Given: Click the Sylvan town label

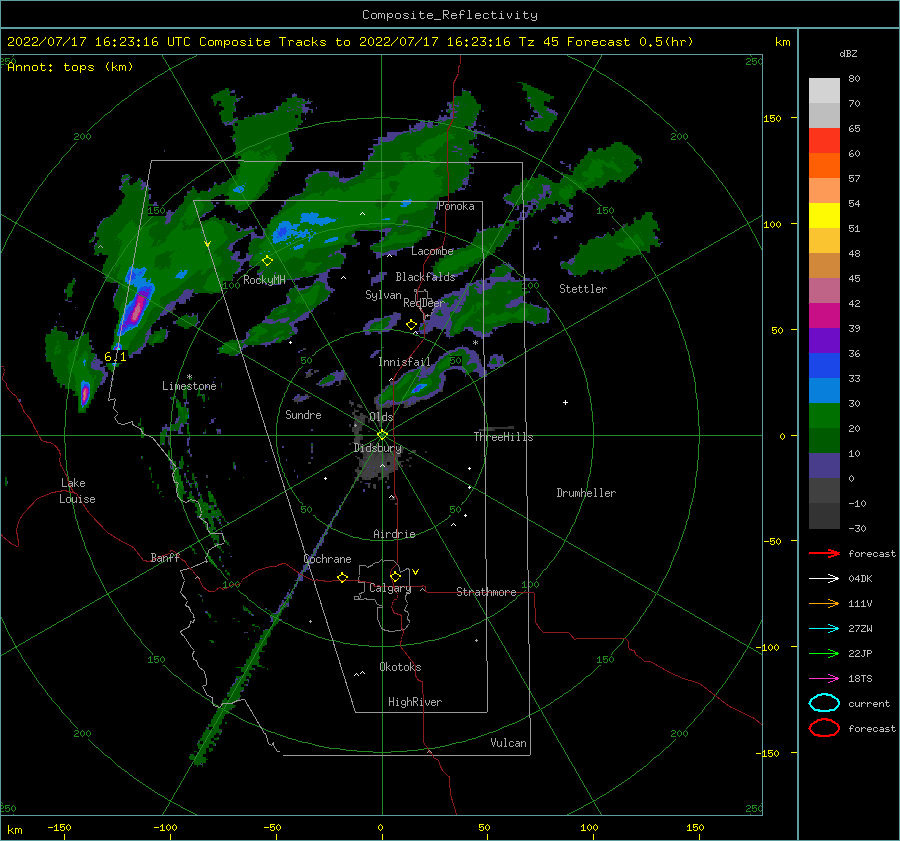Looking at the screenshot, I should pyautogui.click(x=383, y=295).
